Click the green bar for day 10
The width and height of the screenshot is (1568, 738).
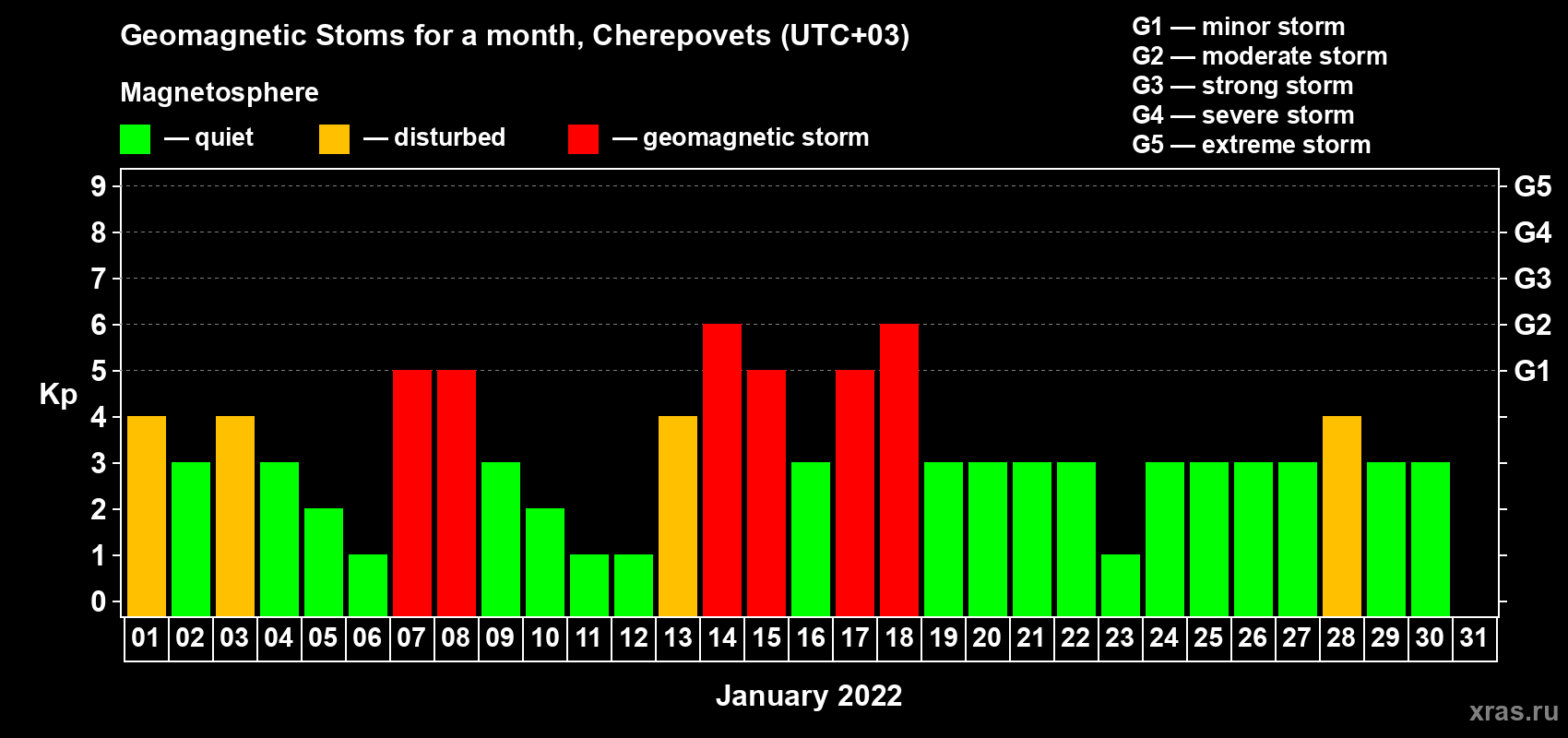tap(545, 562)
